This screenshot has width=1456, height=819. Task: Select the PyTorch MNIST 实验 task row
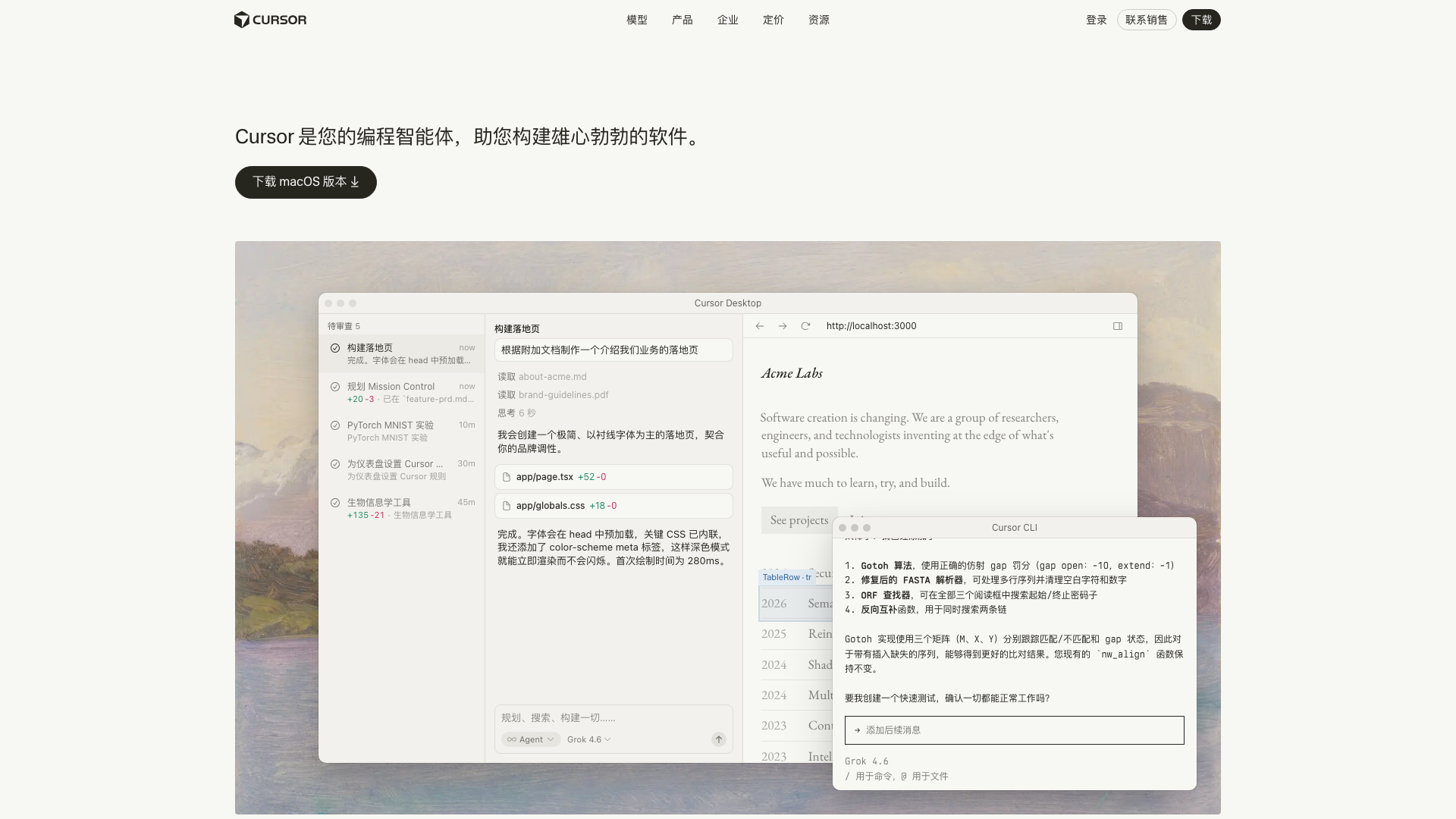point(402,431)
